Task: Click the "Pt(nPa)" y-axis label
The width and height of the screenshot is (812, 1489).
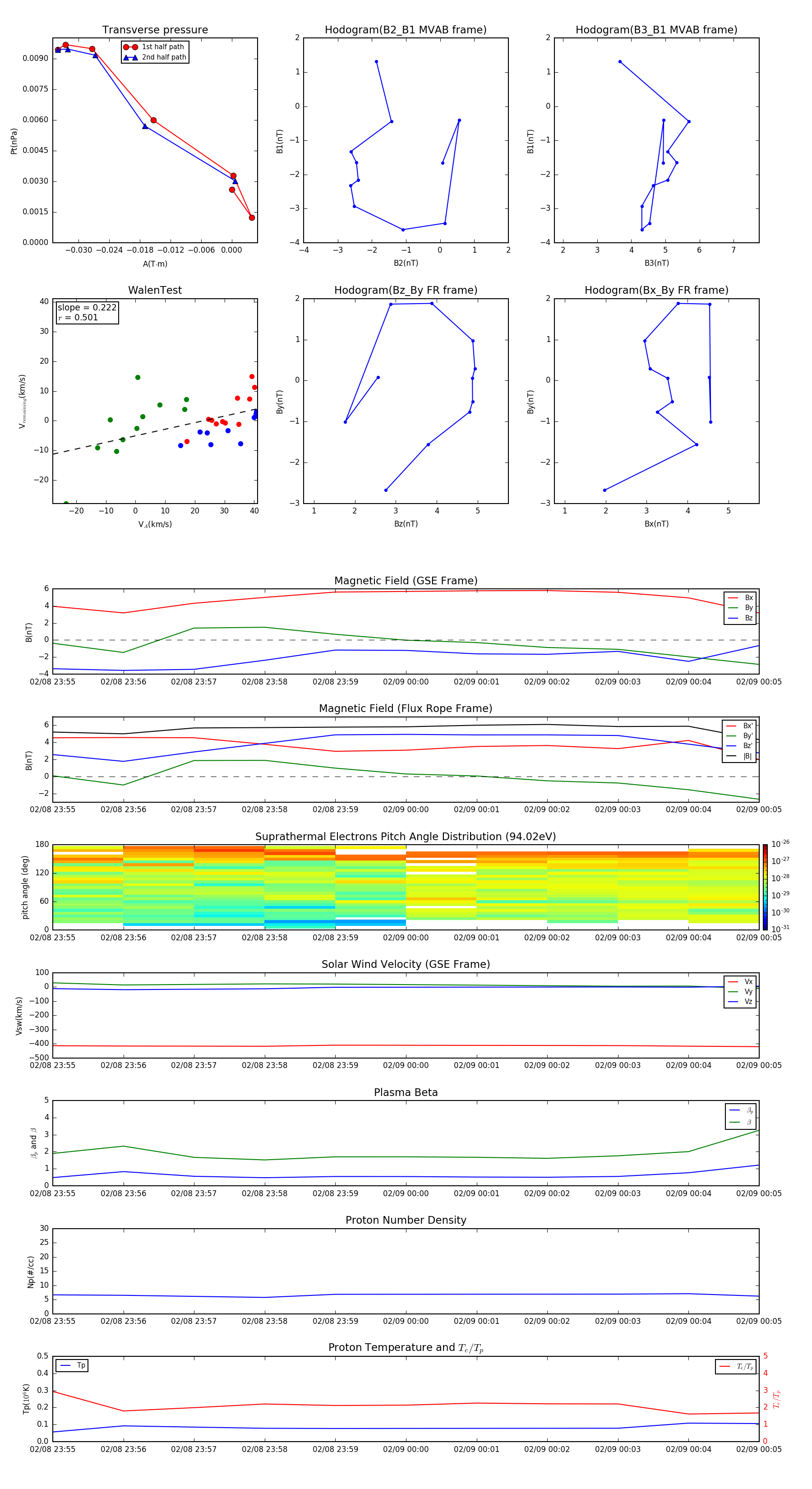Action: point(14,141)
